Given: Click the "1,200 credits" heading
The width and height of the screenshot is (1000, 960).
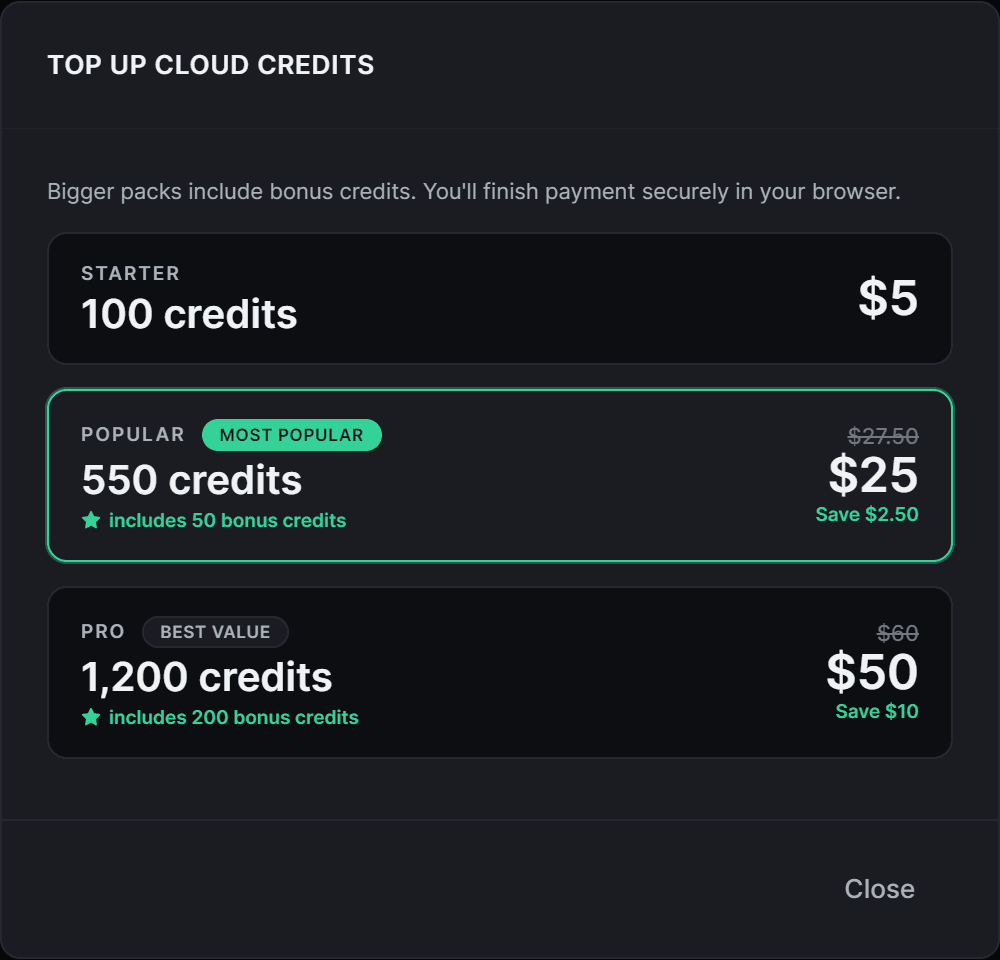Looking at the screenshot, I should point(207,677).
